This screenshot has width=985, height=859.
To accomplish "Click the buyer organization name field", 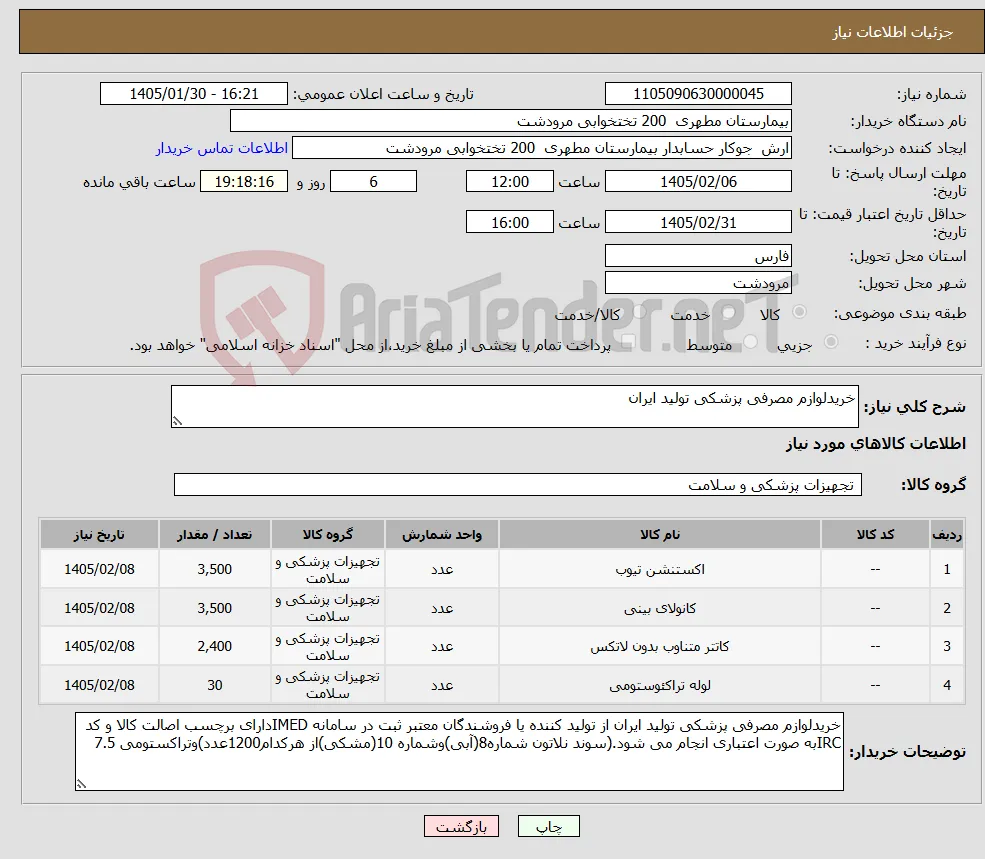I will click(x=510, y=121).
